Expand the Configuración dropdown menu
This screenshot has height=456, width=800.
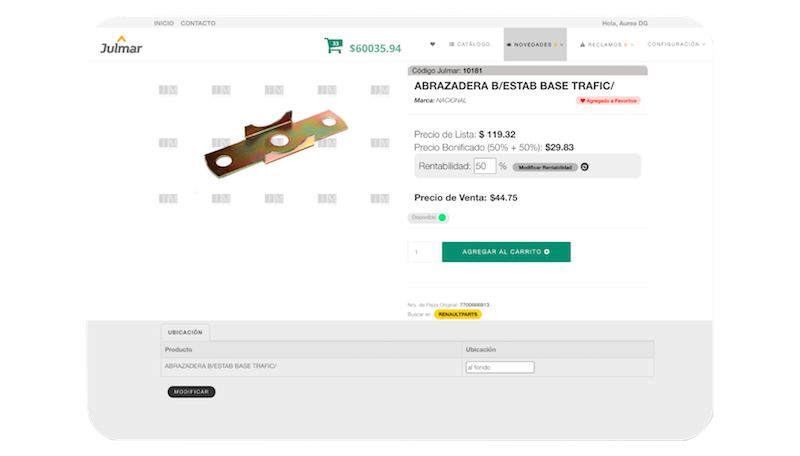pyautogui.click(x=676, y=44)
